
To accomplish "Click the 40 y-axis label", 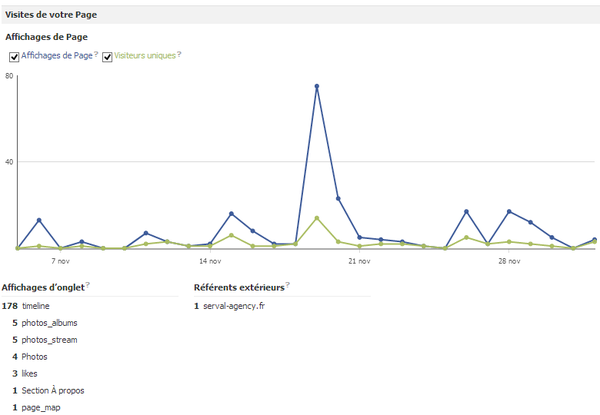I will (9, 162).
